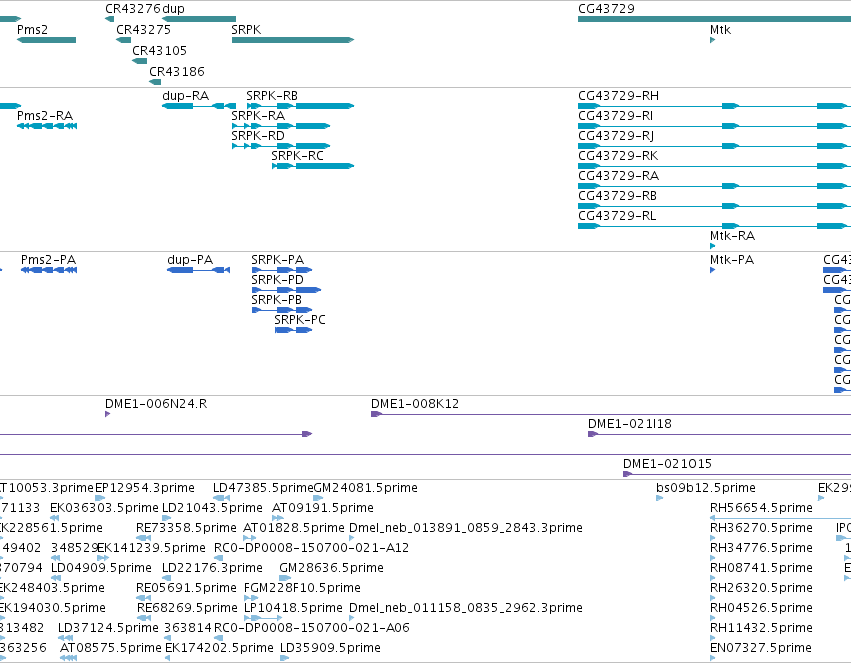Screen dimensions: 851x663
Task: Click the LD35909.5prime EST label
Action: [x=331, y=648]
